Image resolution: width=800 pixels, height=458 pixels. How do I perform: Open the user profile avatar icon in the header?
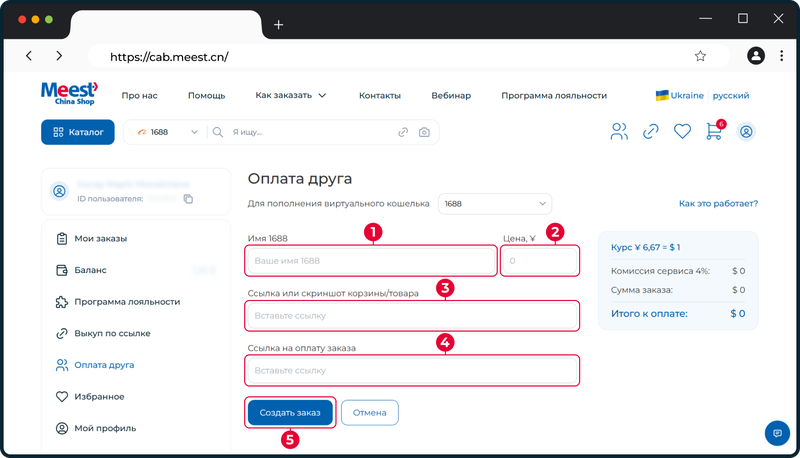746,132
